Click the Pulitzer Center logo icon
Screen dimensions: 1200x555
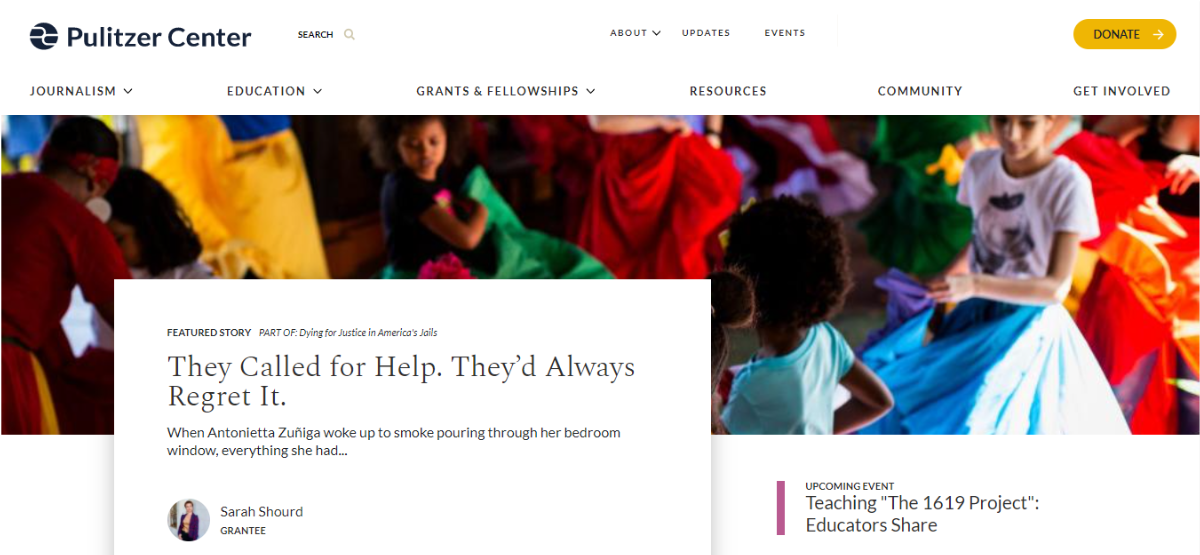coord(44,36)
